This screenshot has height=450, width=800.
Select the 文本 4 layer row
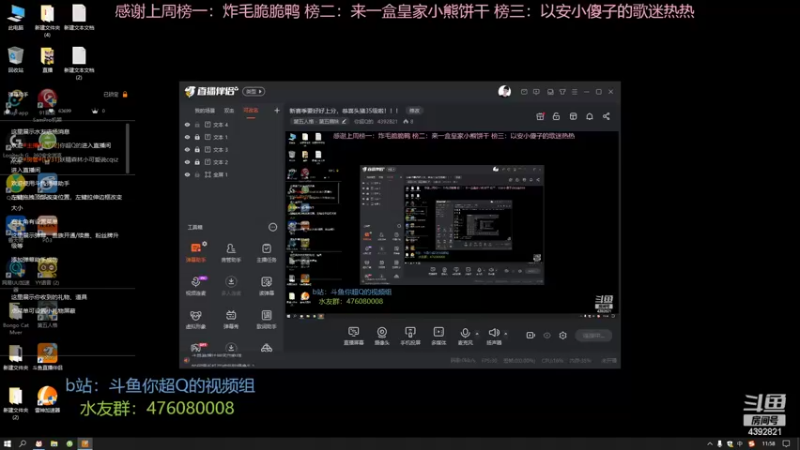[231, 124]
